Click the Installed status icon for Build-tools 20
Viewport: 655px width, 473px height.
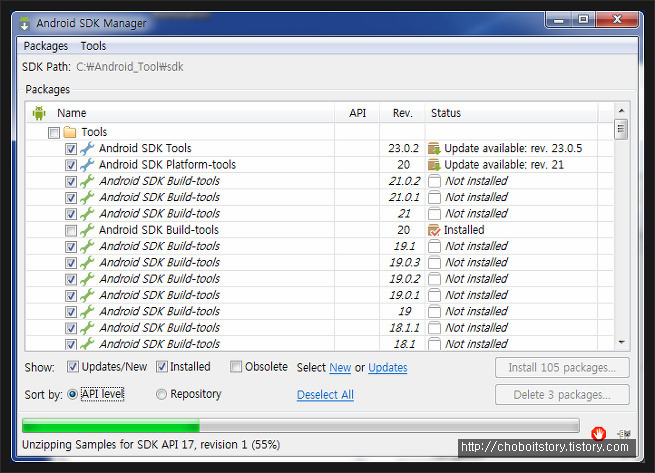[434, 230]
